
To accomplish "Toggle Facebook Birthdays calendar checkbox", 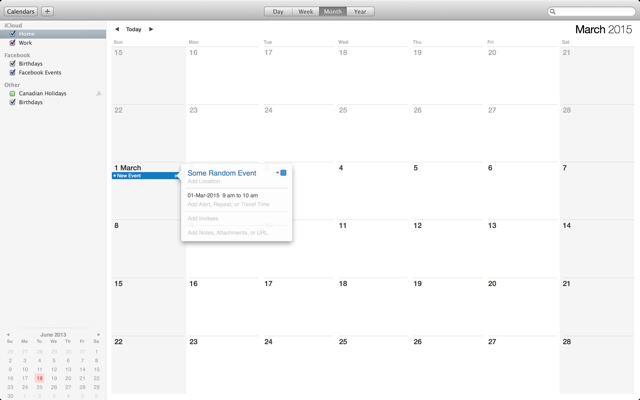I will click(x=13, y=63).
